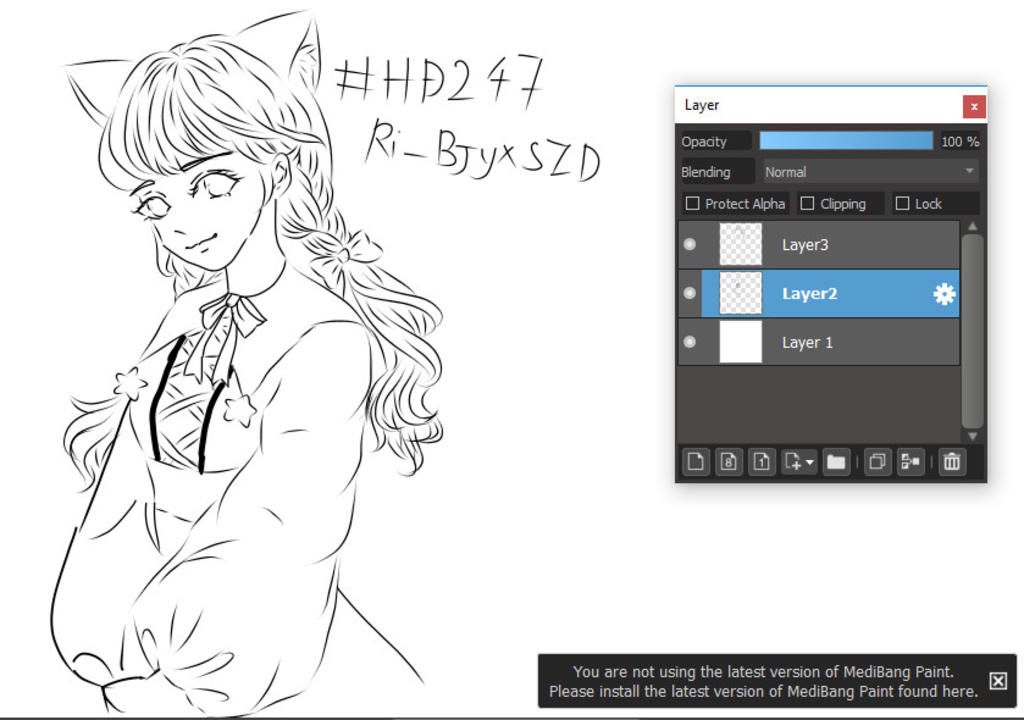Enable the Clipping checkbox
This screenshot has height=720, width=1024.
tap(808, 204)
